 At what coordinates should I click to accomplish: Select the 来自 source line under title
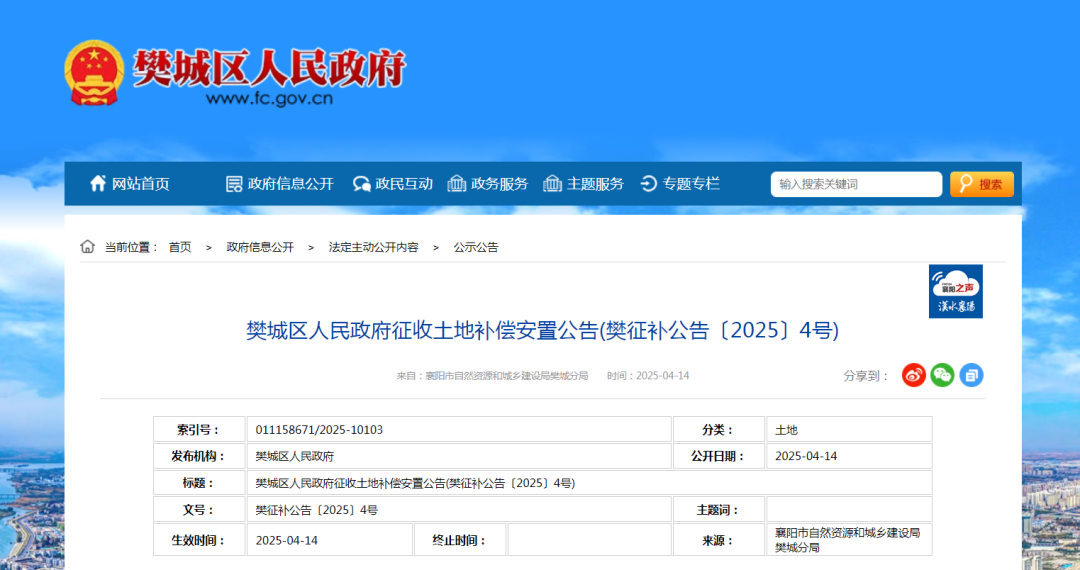(492, 376)
